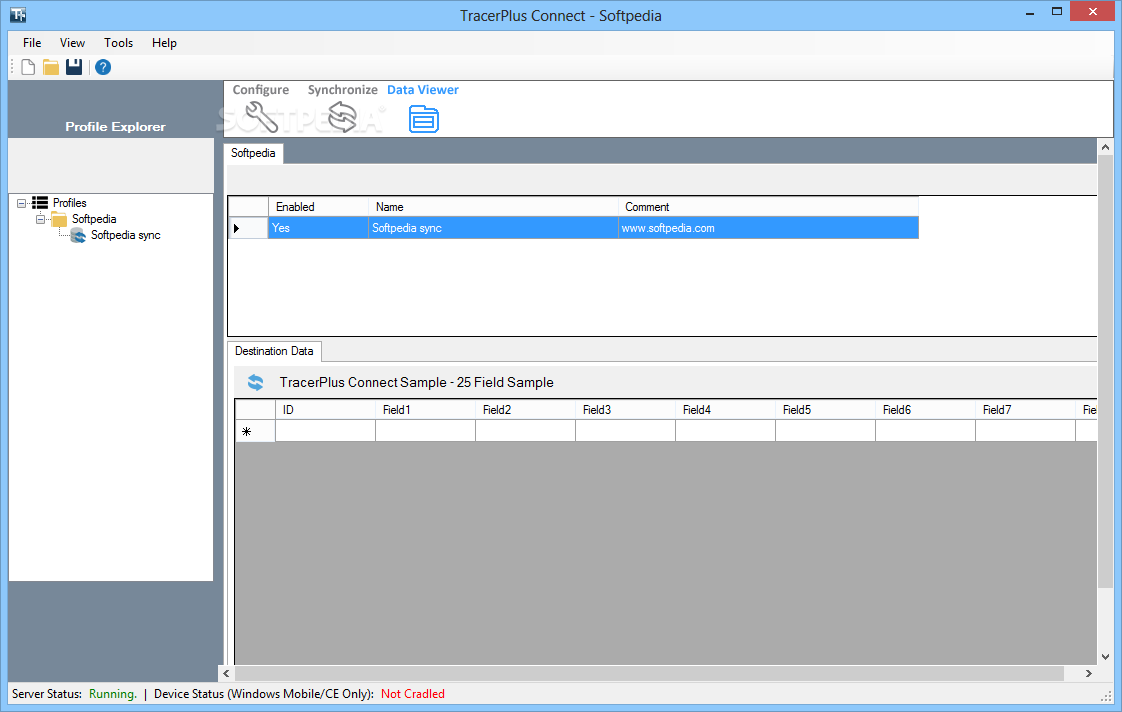Click the Yes cell in Enabled column
The width and height of the screenshot is (1122, 712).
click(318, 228)
